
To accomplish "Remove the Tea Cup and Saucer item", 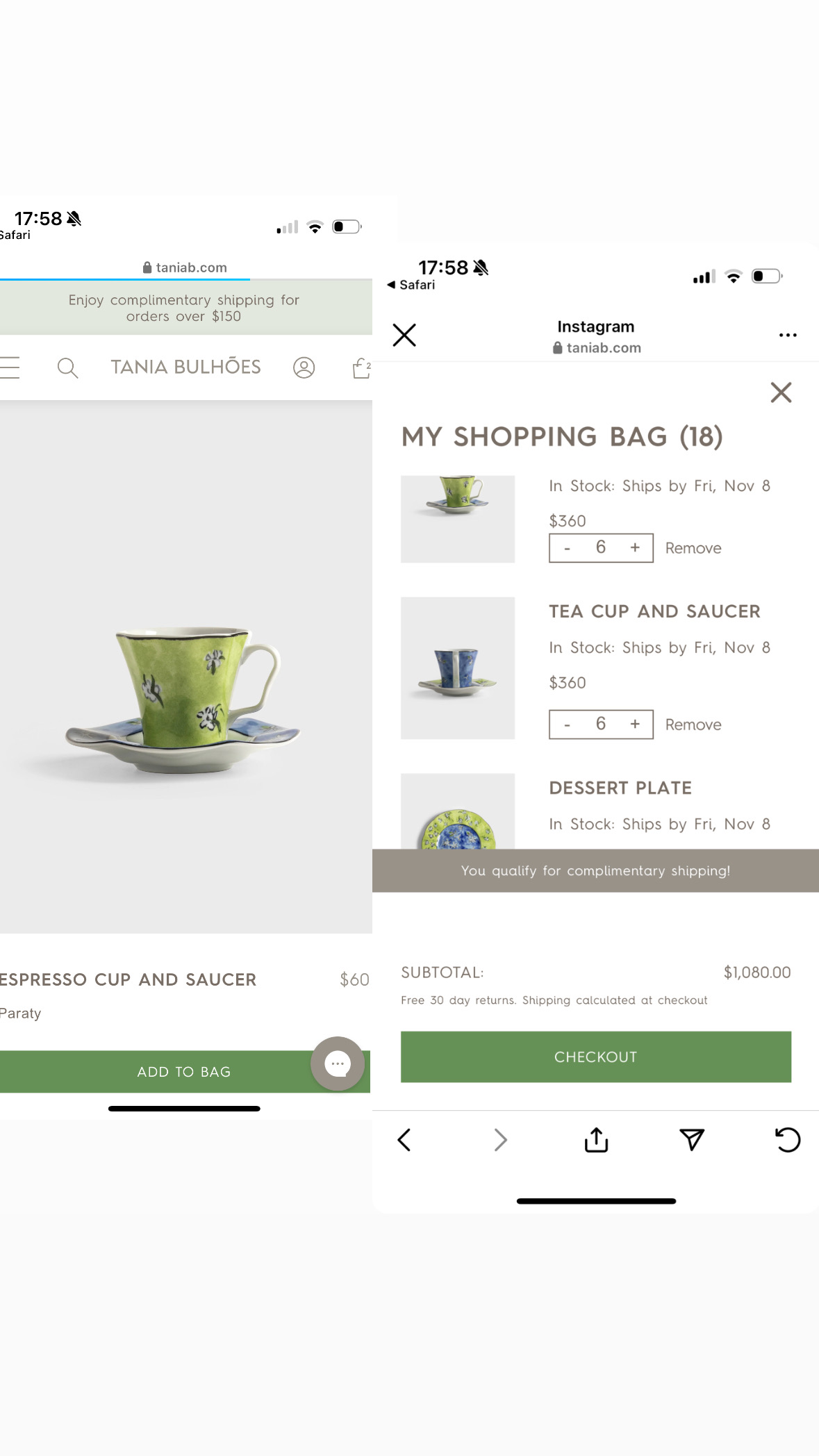I will [693, 725].
